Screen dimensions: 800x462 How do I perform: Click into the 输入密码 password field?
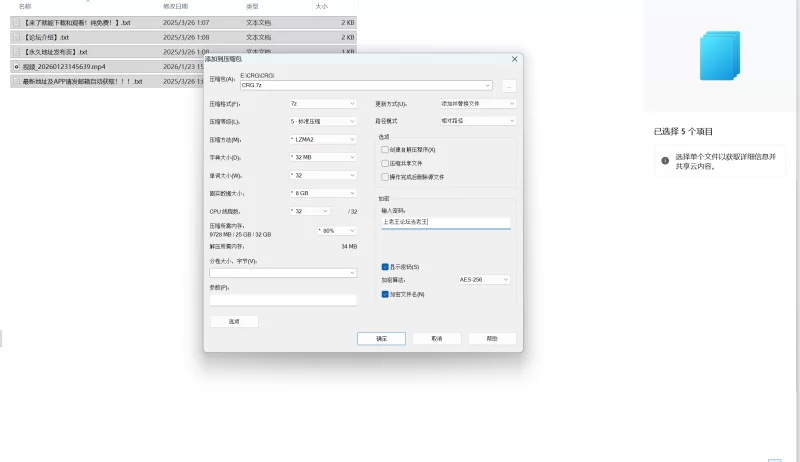tap(445, 223)
